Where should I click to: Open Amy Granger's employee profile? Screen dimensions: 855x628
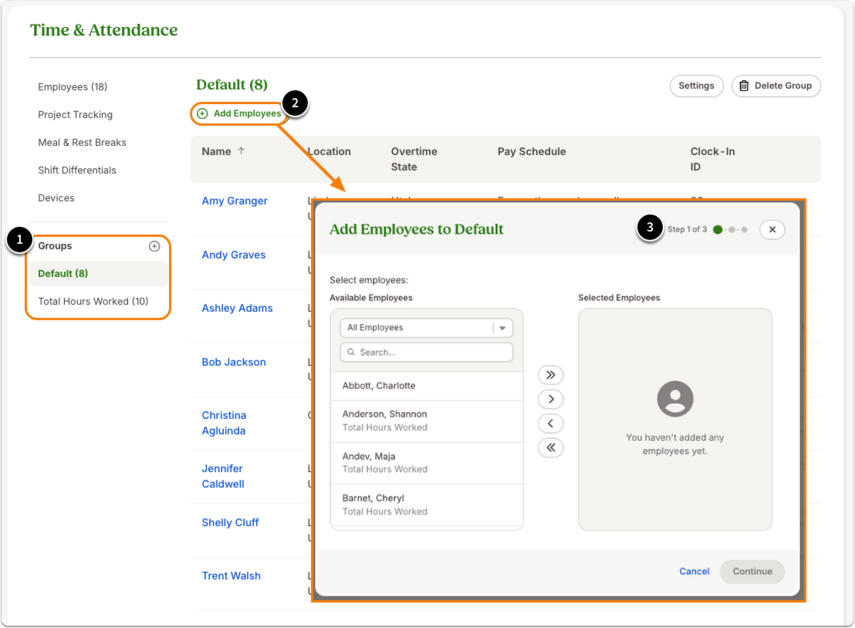point(234,201)
